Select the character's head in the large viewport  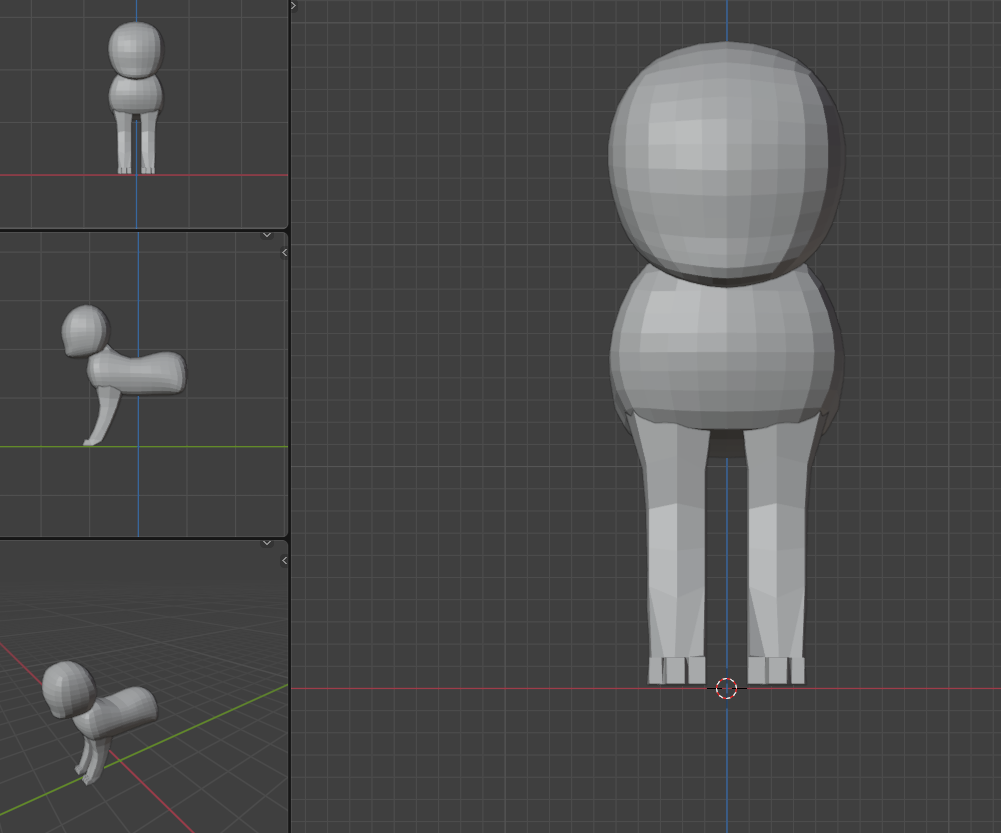[725, 160]
